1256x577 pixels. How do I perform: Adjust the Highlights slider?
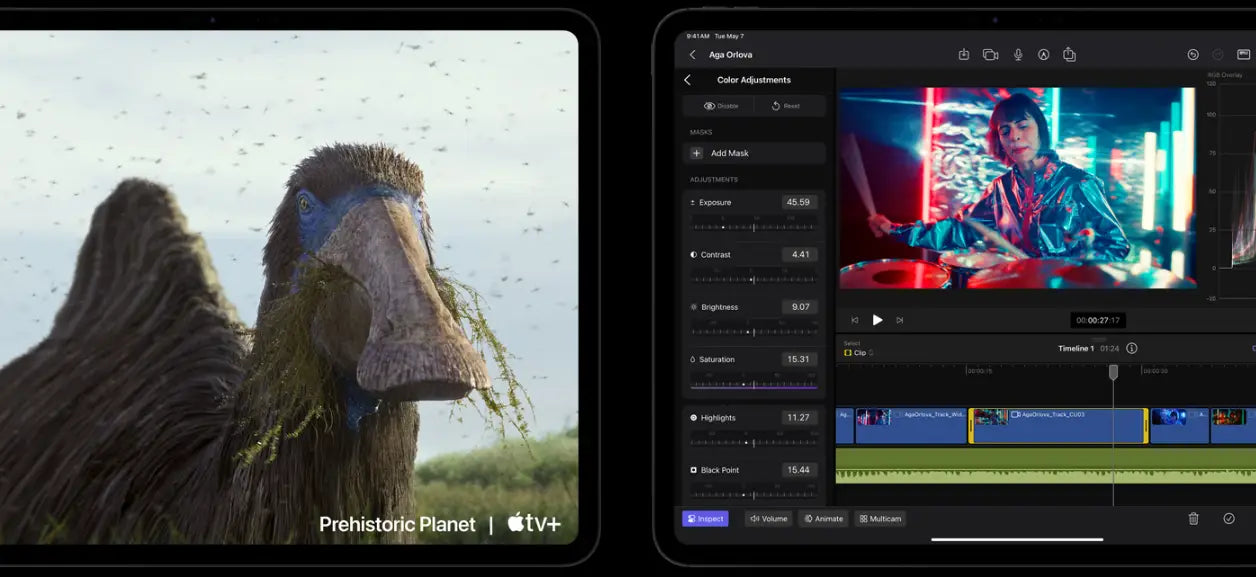[x=754, y=441]
